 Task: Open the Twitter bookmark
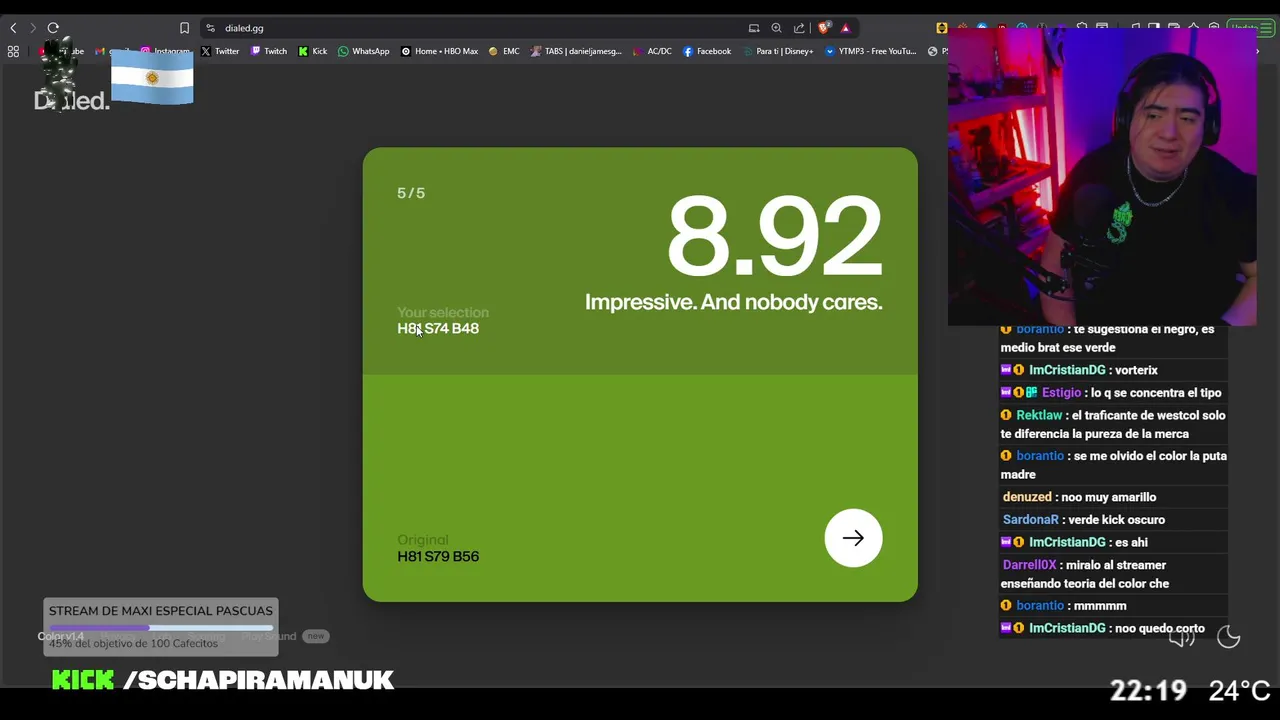[x=220, y=51]
